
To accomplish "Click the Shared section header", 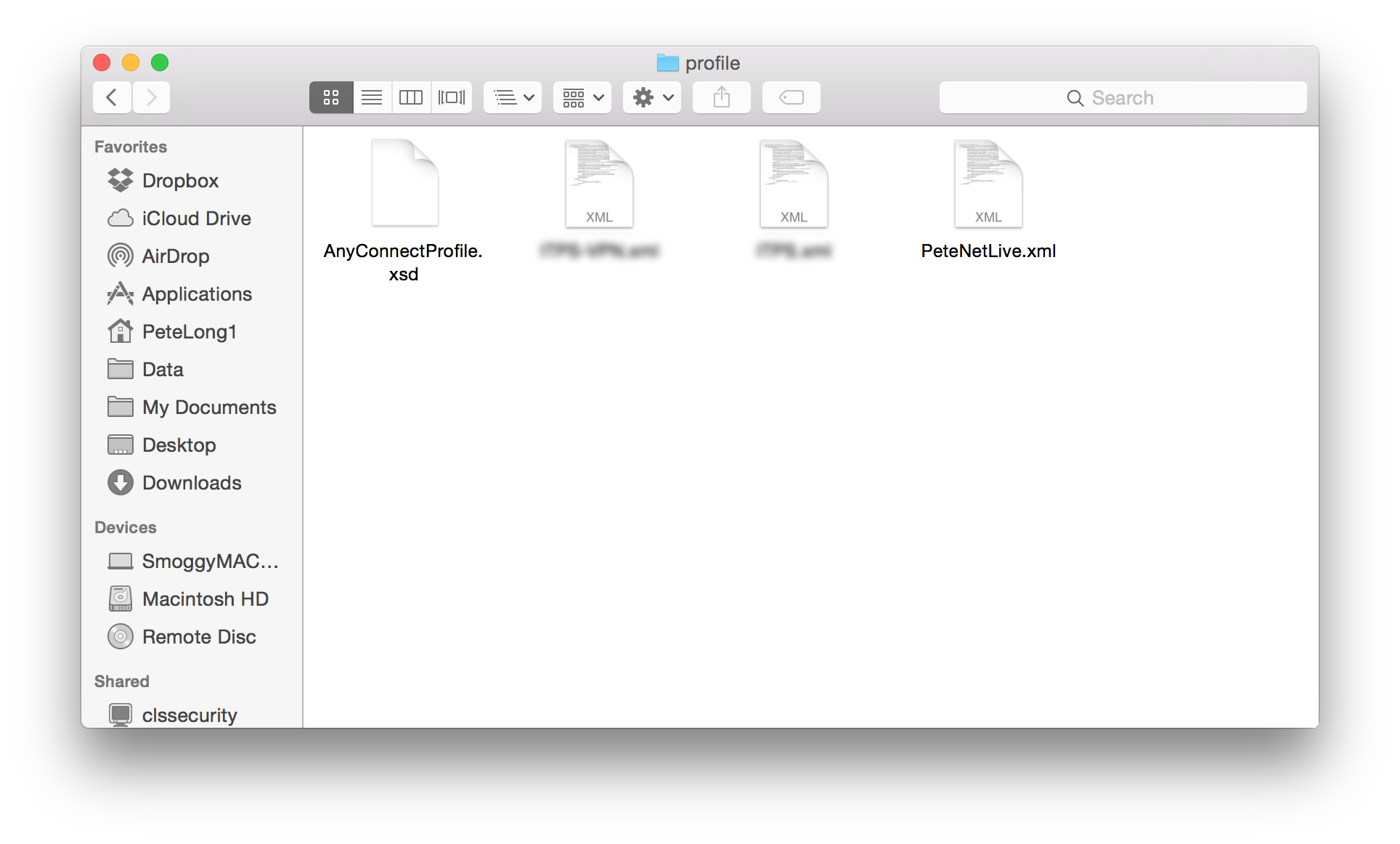I will [x=122, y=681].
